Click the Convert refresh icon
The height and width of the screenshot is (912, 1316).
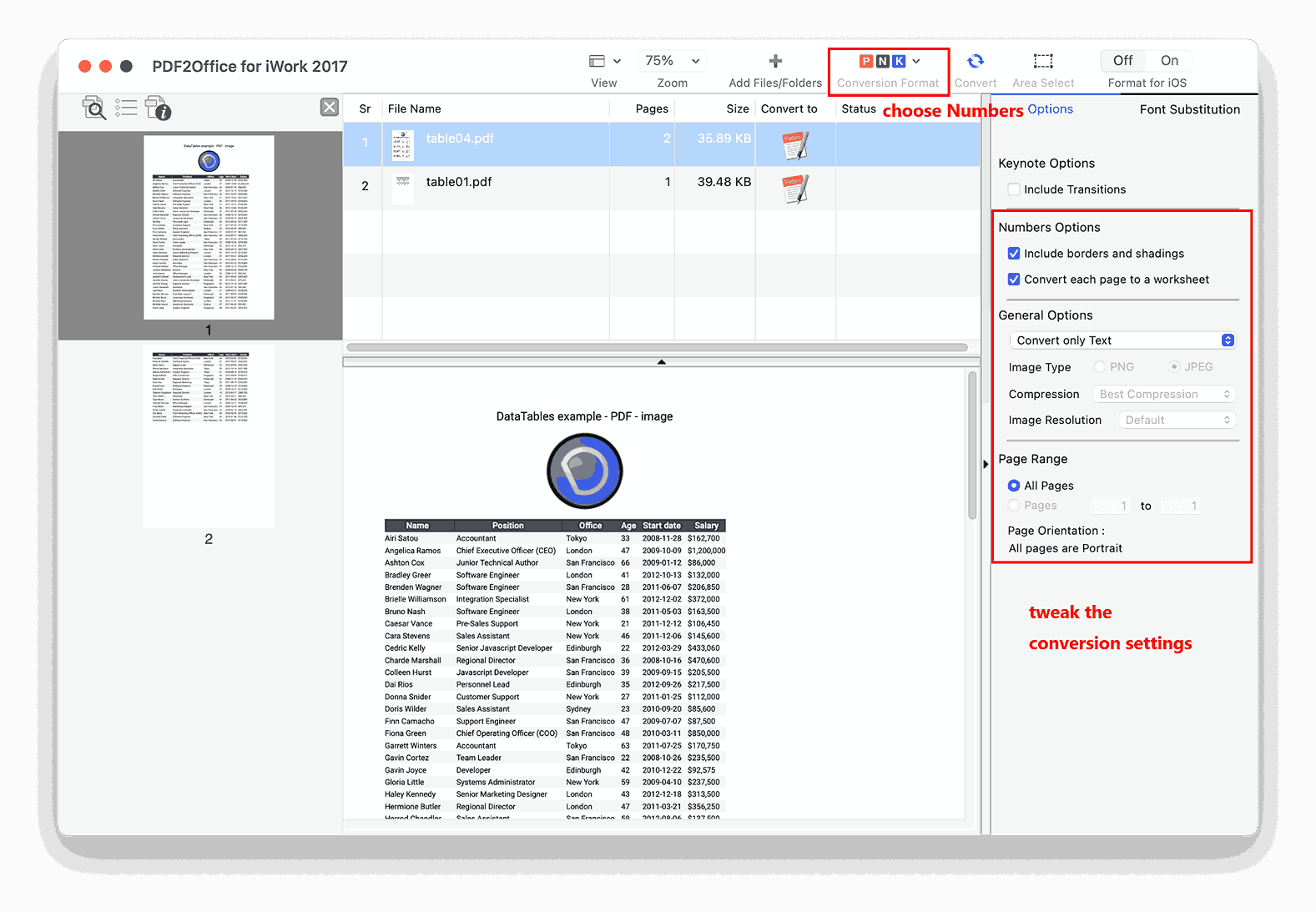tap(976, 61)
